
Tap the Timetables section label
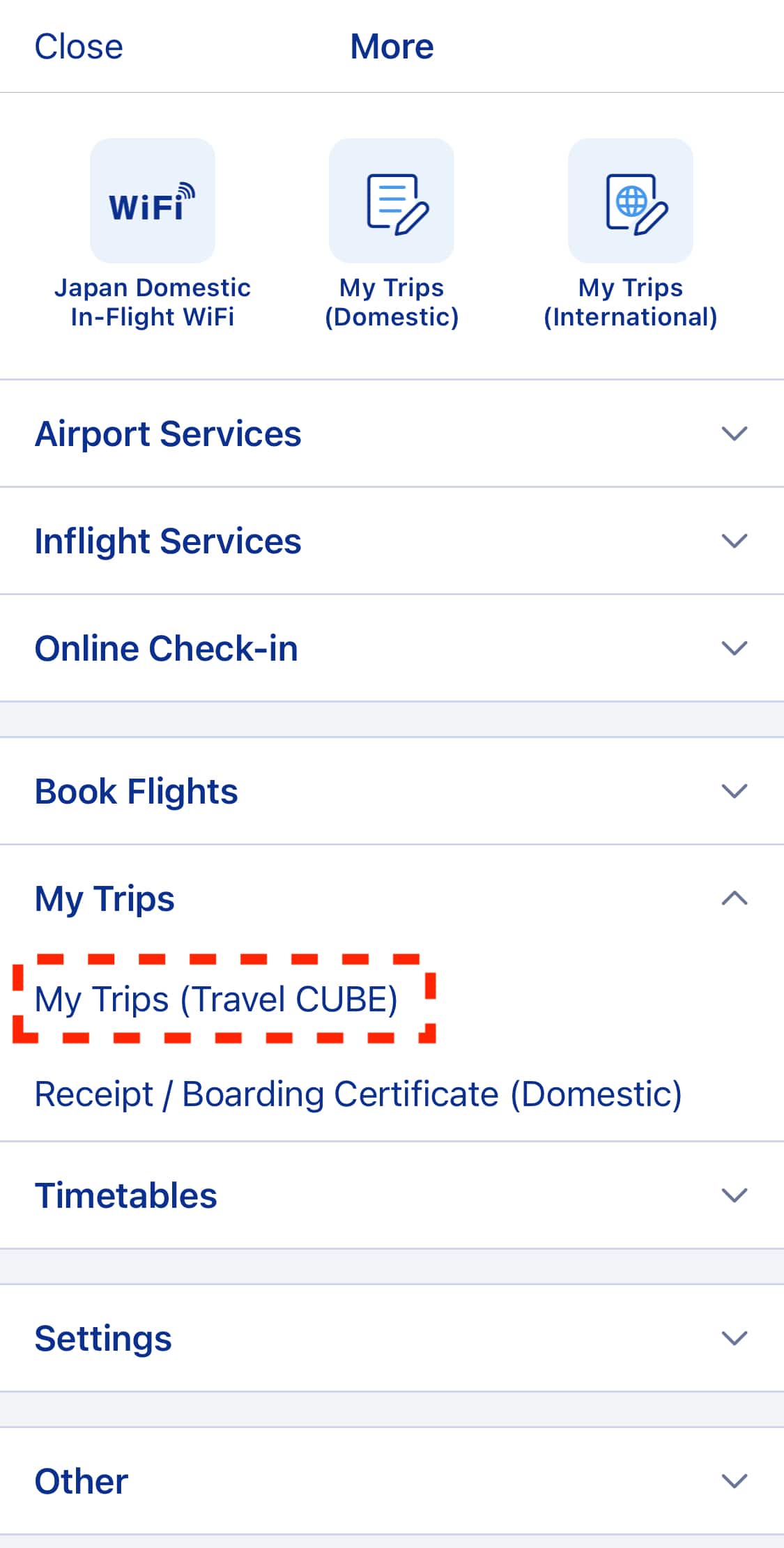[126, 1195]
